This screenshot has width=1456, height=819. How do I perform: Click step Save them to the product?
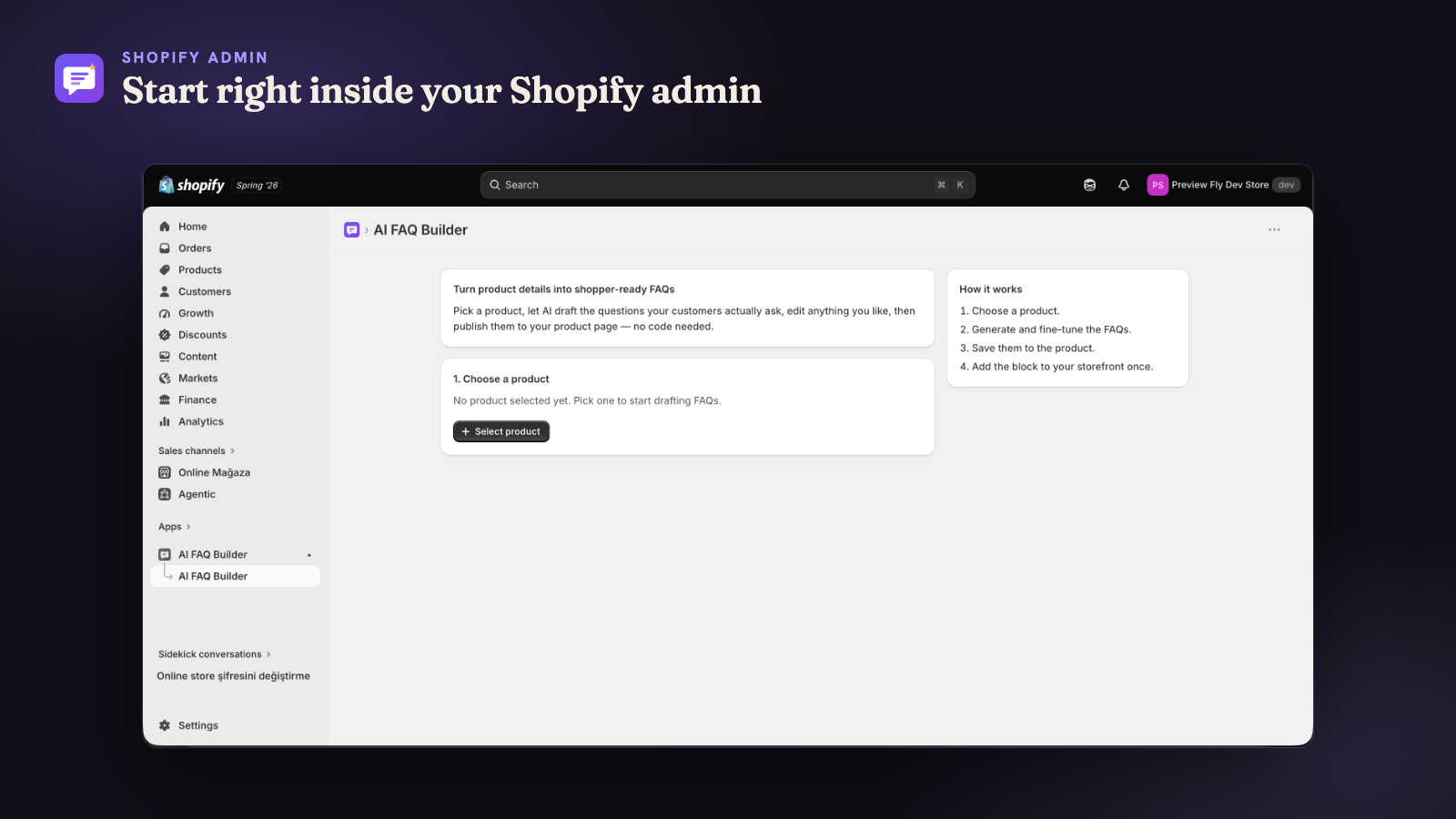coord(1027,349)
